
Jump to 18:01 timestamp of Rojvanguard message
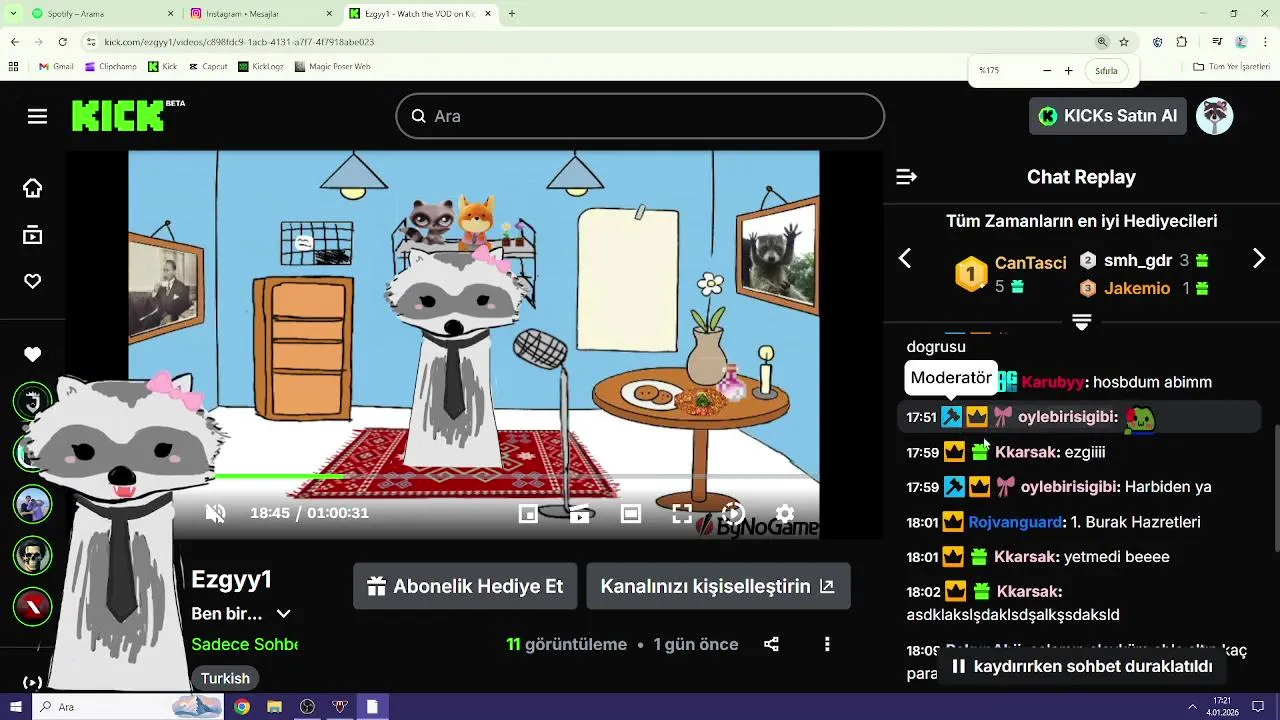click(x=922, y=523)
